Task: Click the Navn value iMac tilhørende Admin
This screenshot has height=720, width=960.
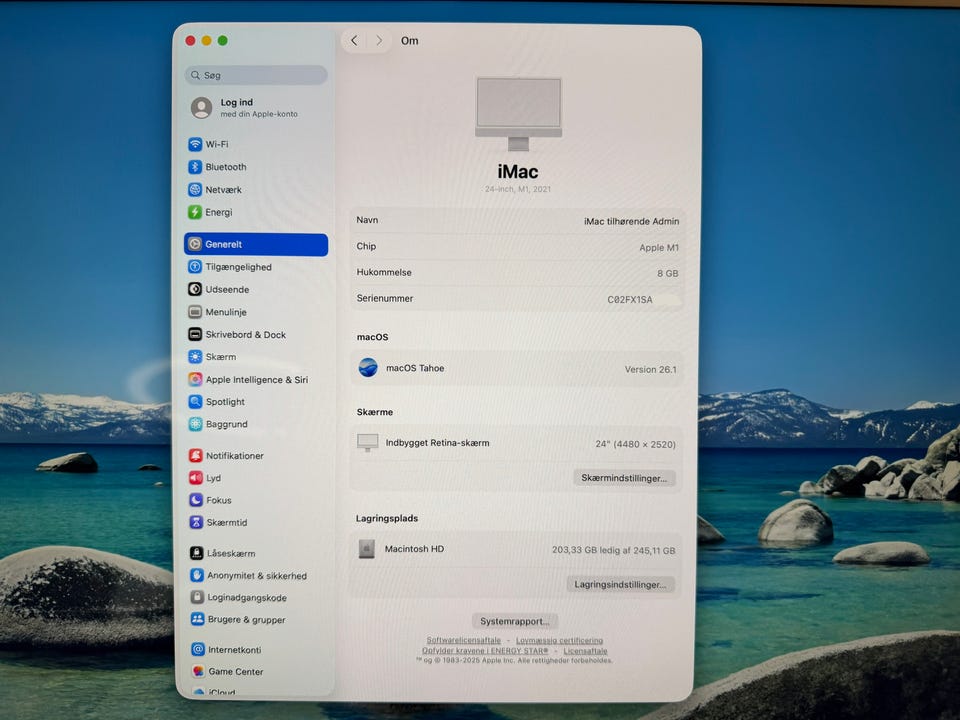Action: coord(631,221)
